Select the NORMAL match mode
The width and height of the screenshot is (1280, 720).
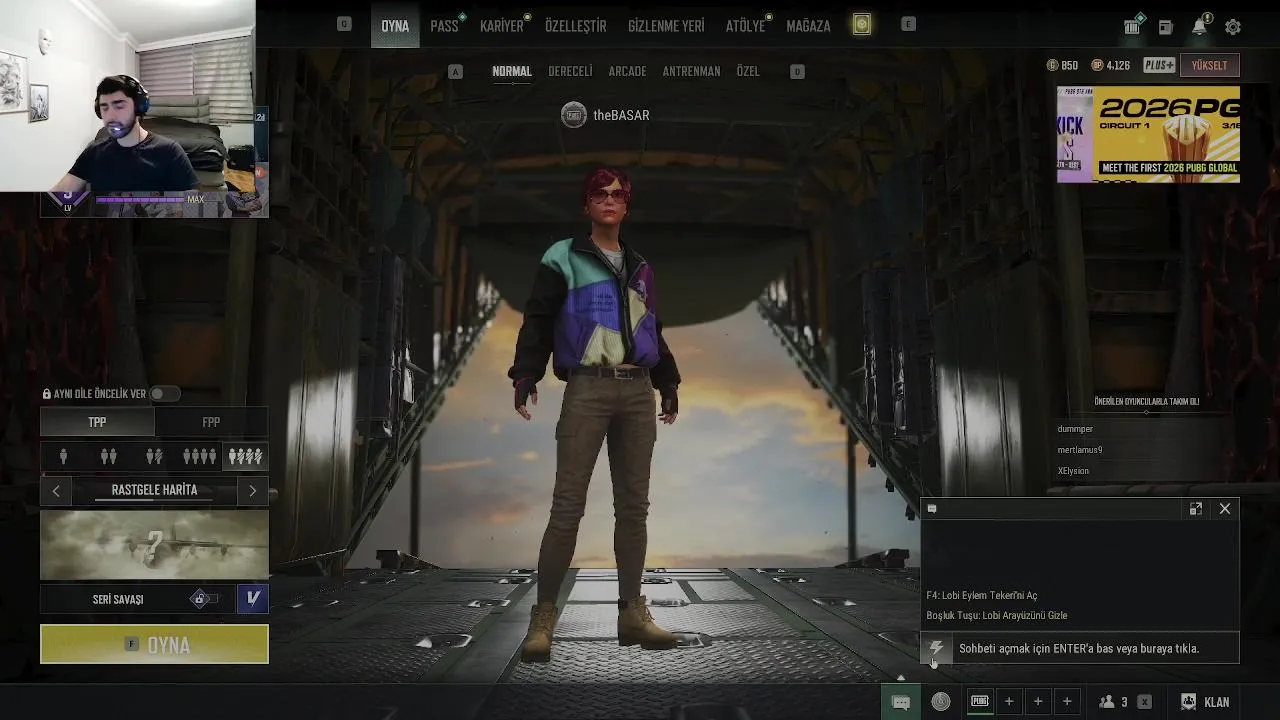(512, 72)
